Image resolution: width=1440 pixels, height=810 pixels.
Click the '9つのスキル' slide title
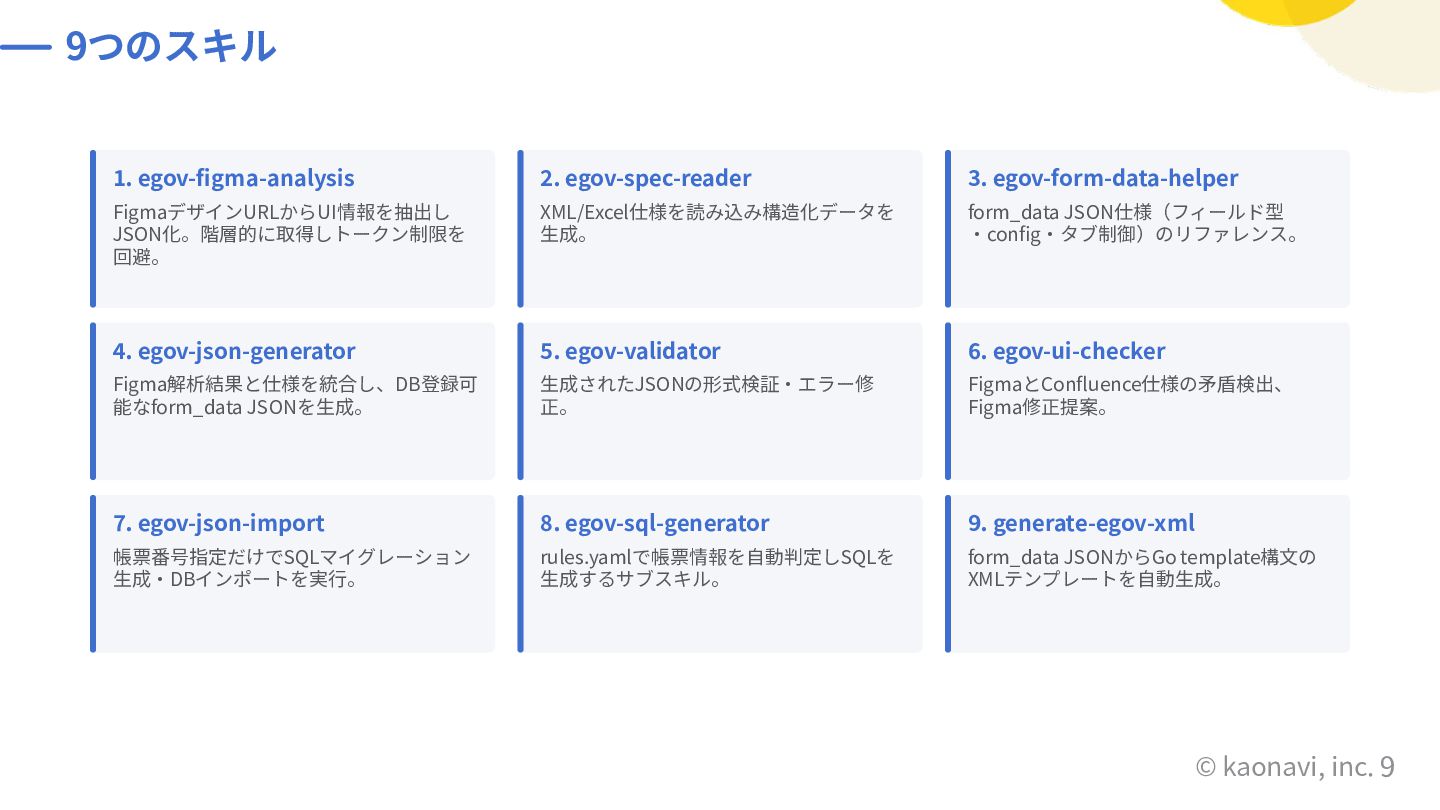(x=170, y=46)
